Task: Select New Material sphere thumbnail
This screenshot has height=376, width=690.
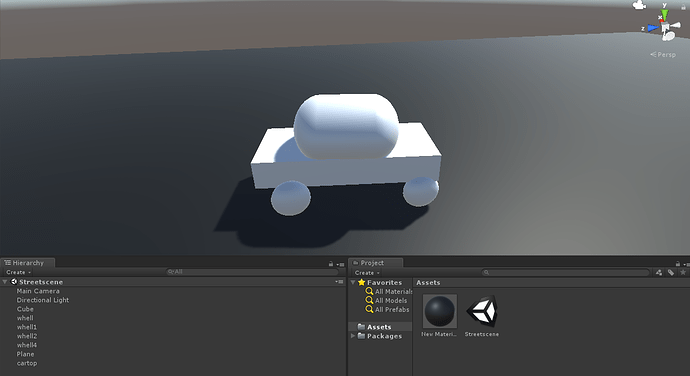Action: [440, 311]
